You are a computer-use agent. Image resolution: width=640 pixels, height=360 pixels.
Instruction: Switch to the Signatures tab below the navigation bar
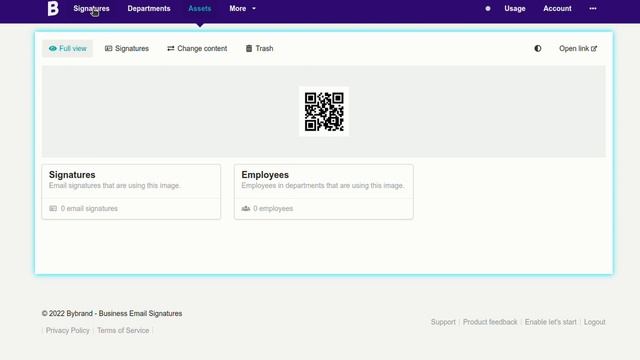(x=127, y=49)
